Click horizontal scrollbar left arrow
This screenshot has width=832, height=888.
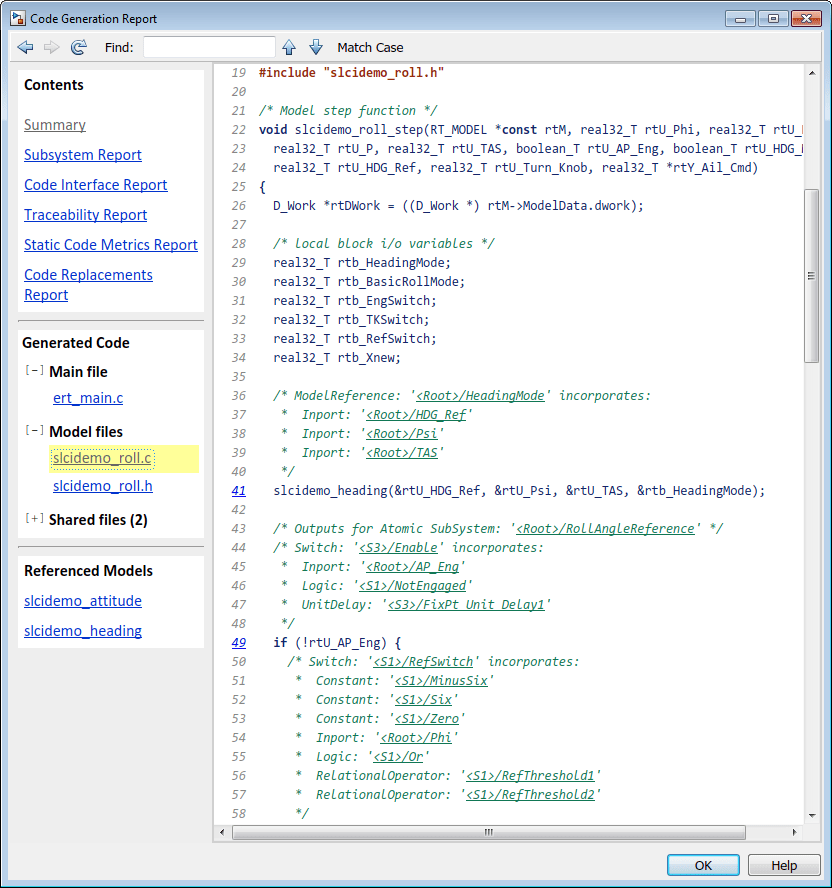222,832
